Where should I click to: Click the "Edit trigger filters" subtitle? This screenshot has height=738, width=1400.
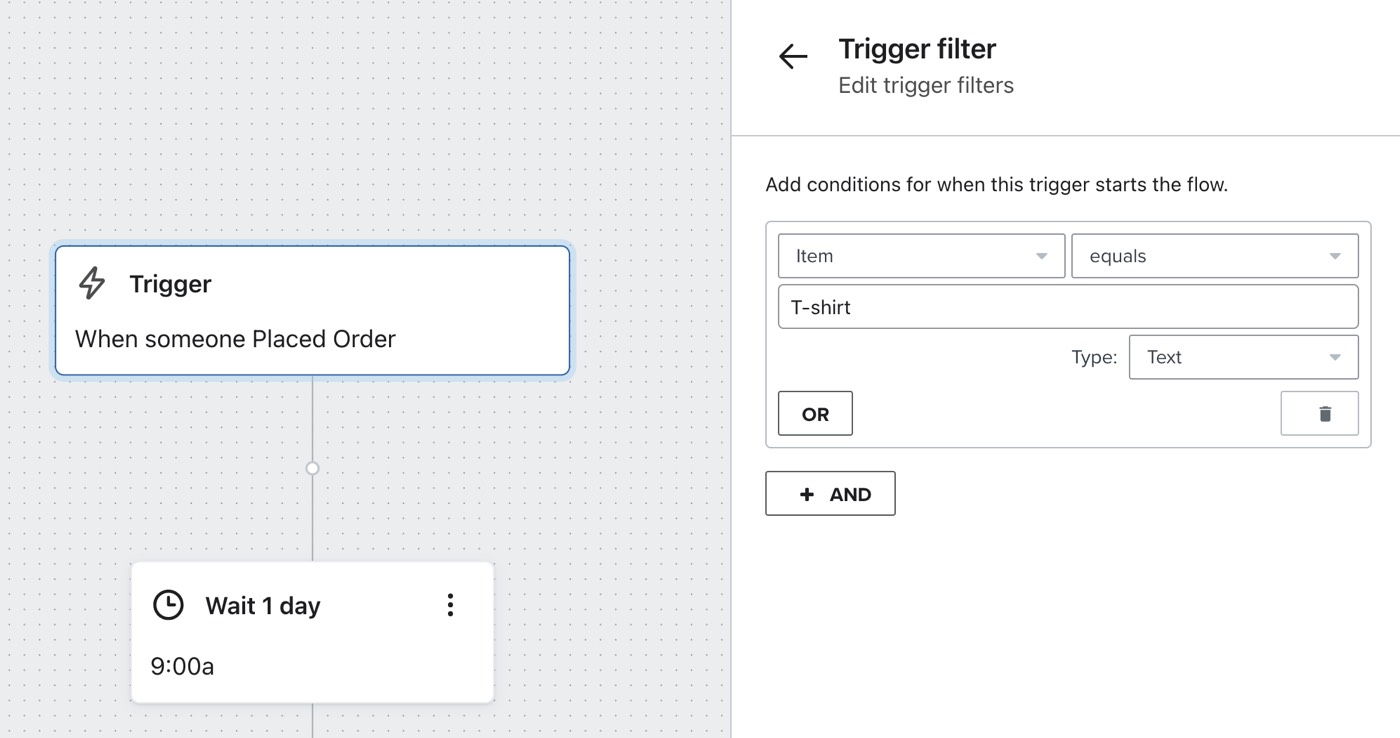925,86
